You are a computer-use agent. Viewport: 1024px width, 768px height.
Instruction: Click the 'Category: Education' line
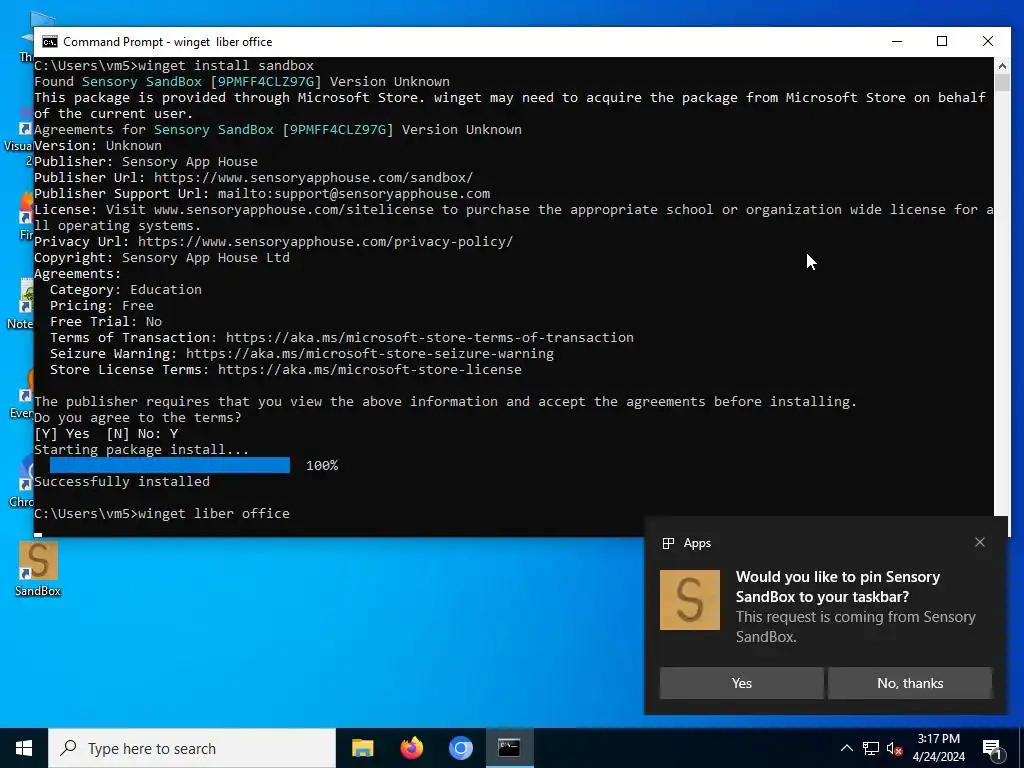tap(125, 289)
